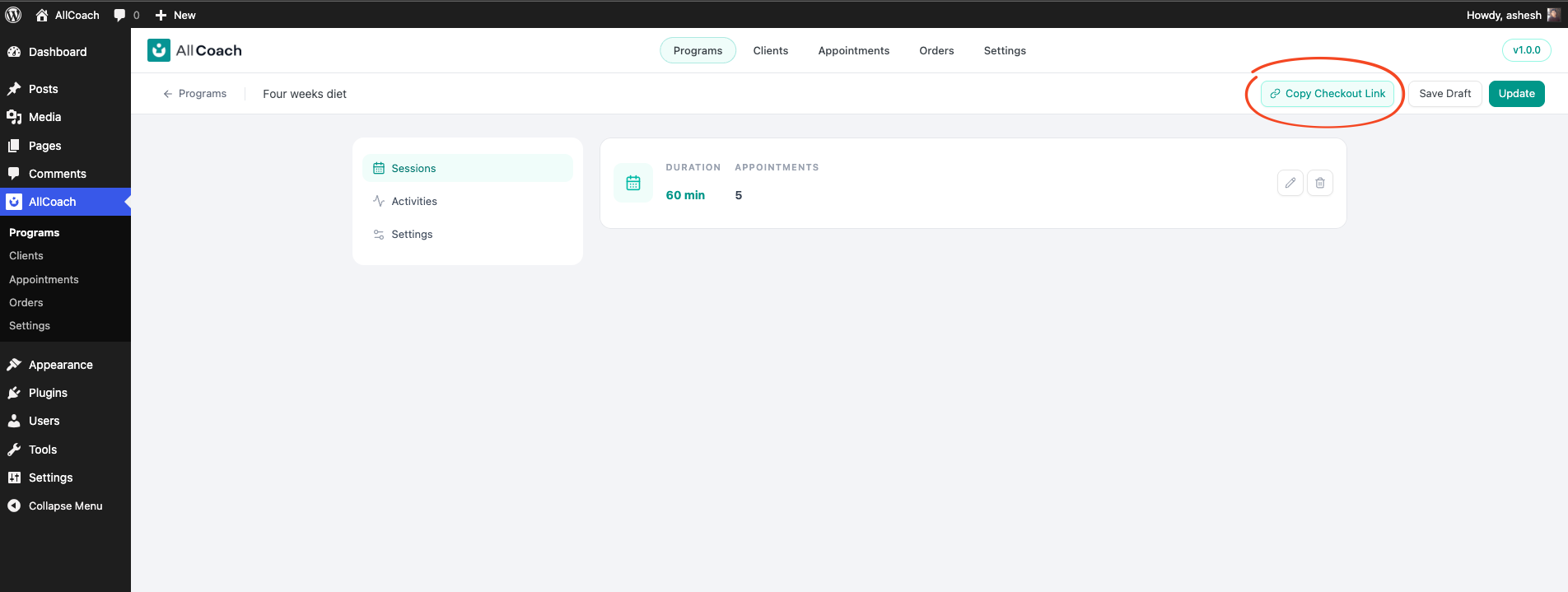
Task: Click the user avatar thumbnail
Action: click(x=1553, y=15)
